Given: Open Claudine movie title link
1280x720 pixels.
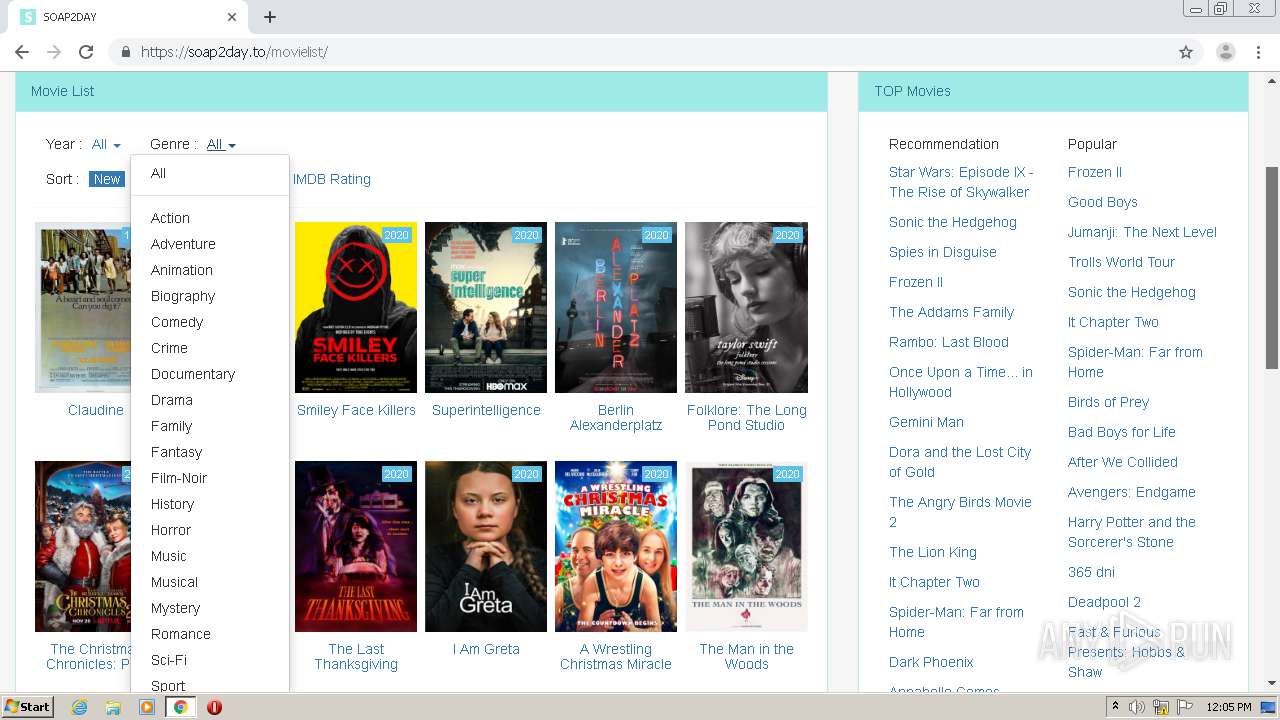Looking at the screenshot, I should coord(96,410).
